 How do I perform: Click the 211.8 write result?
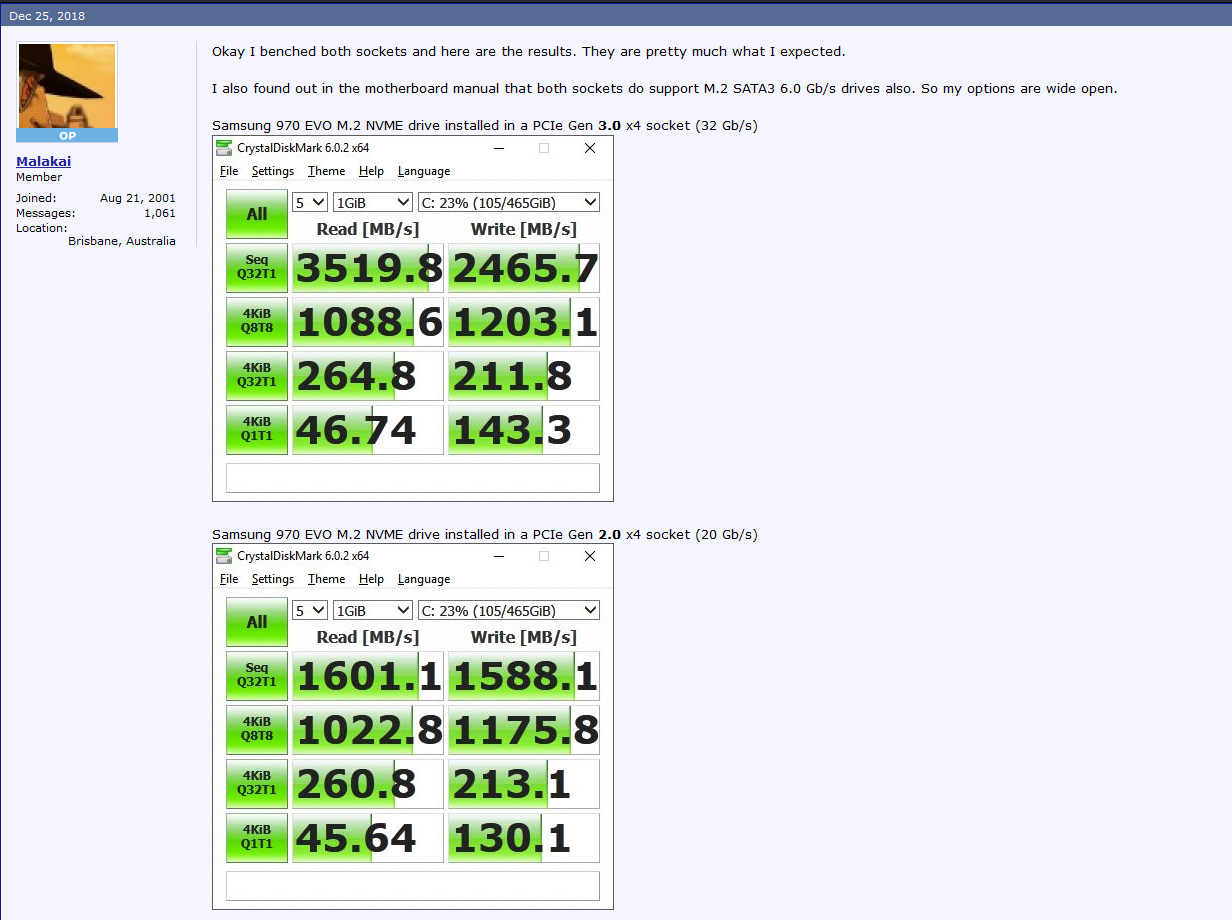tap(524, 376)
